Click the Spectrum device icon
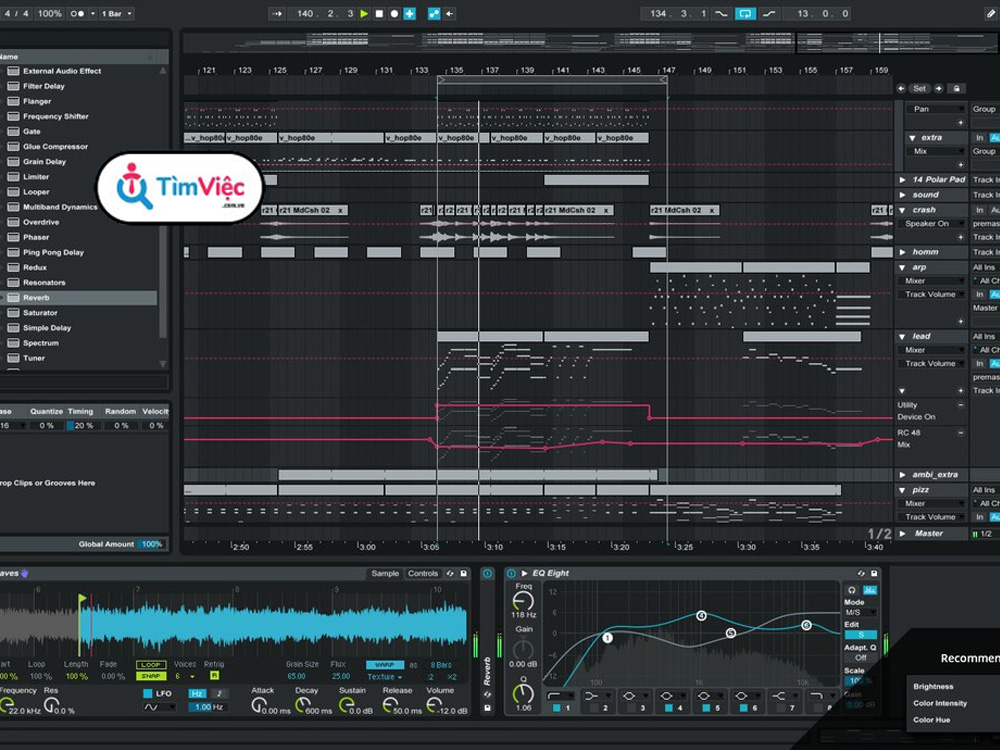 13,343
